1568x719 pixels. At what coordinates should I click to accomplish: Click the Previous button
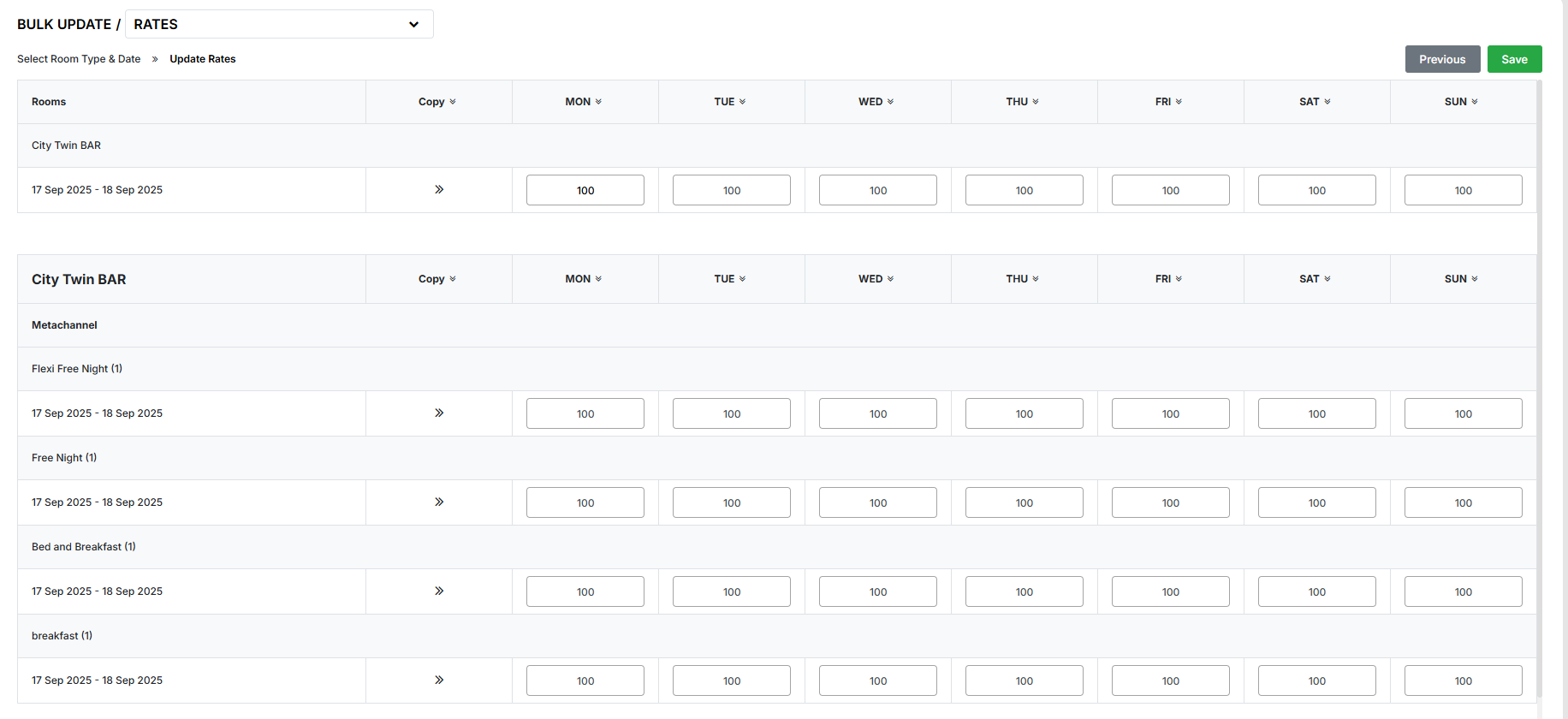(1441, 59)
